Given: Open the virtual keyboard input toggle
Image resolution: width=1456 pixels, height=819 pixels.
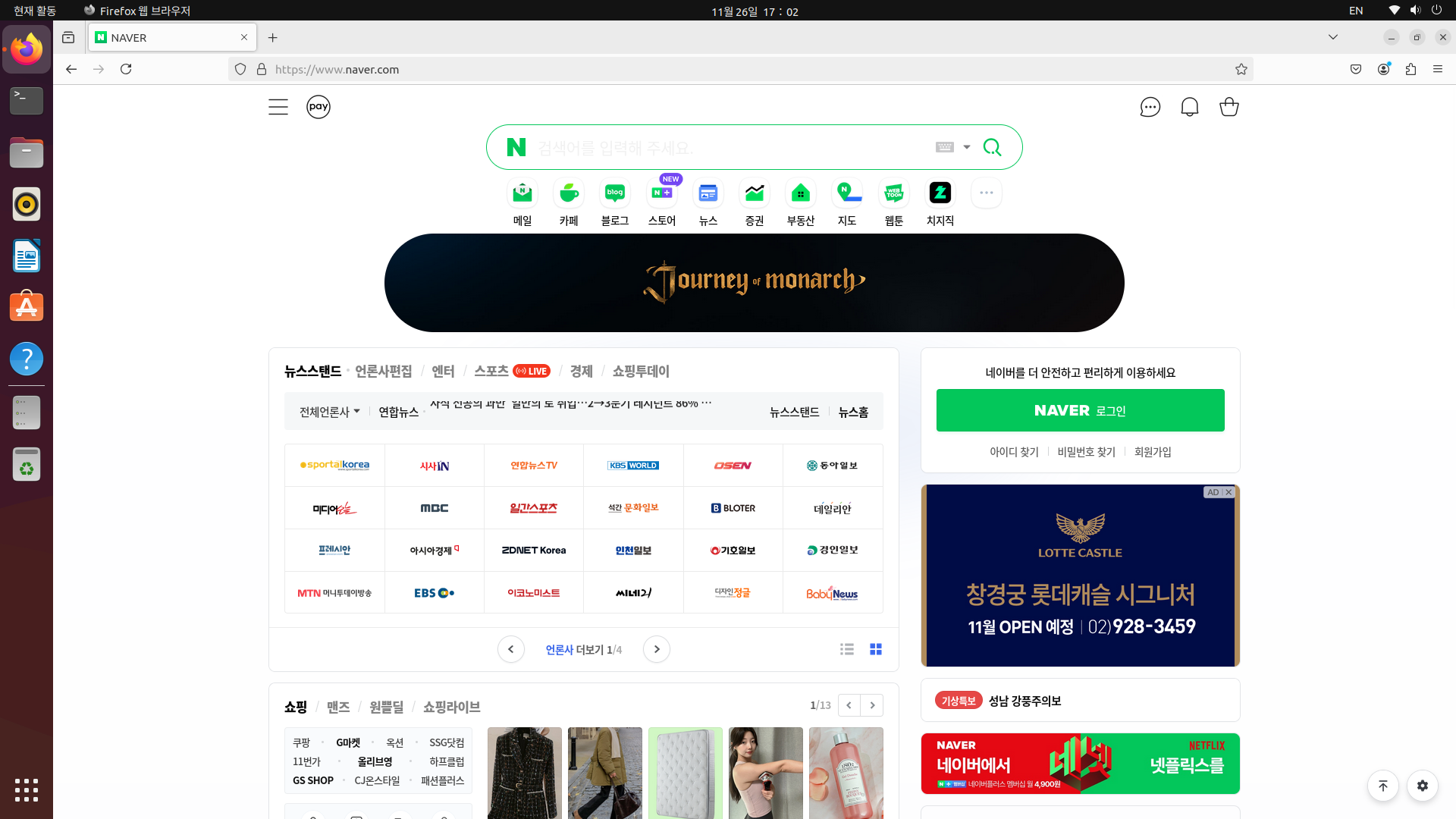Looking at the screenshot, I should [x=944, y=147].
